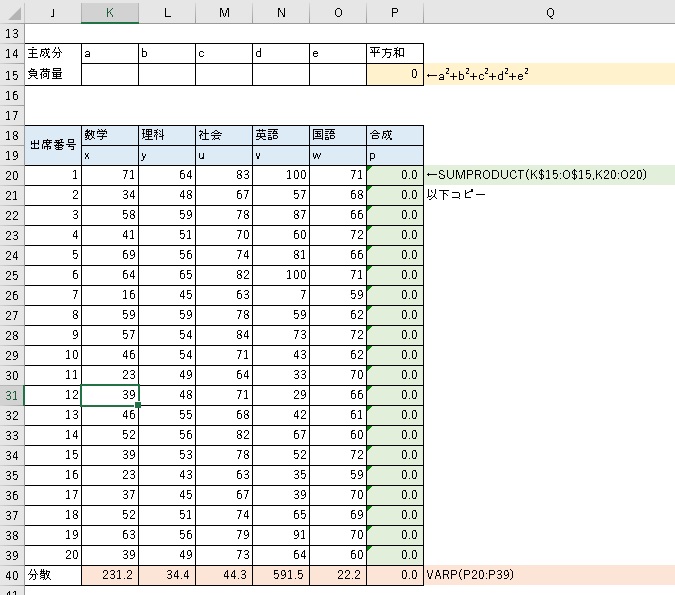Select column K header
The image size is (675, 595).
pos(109,10)
